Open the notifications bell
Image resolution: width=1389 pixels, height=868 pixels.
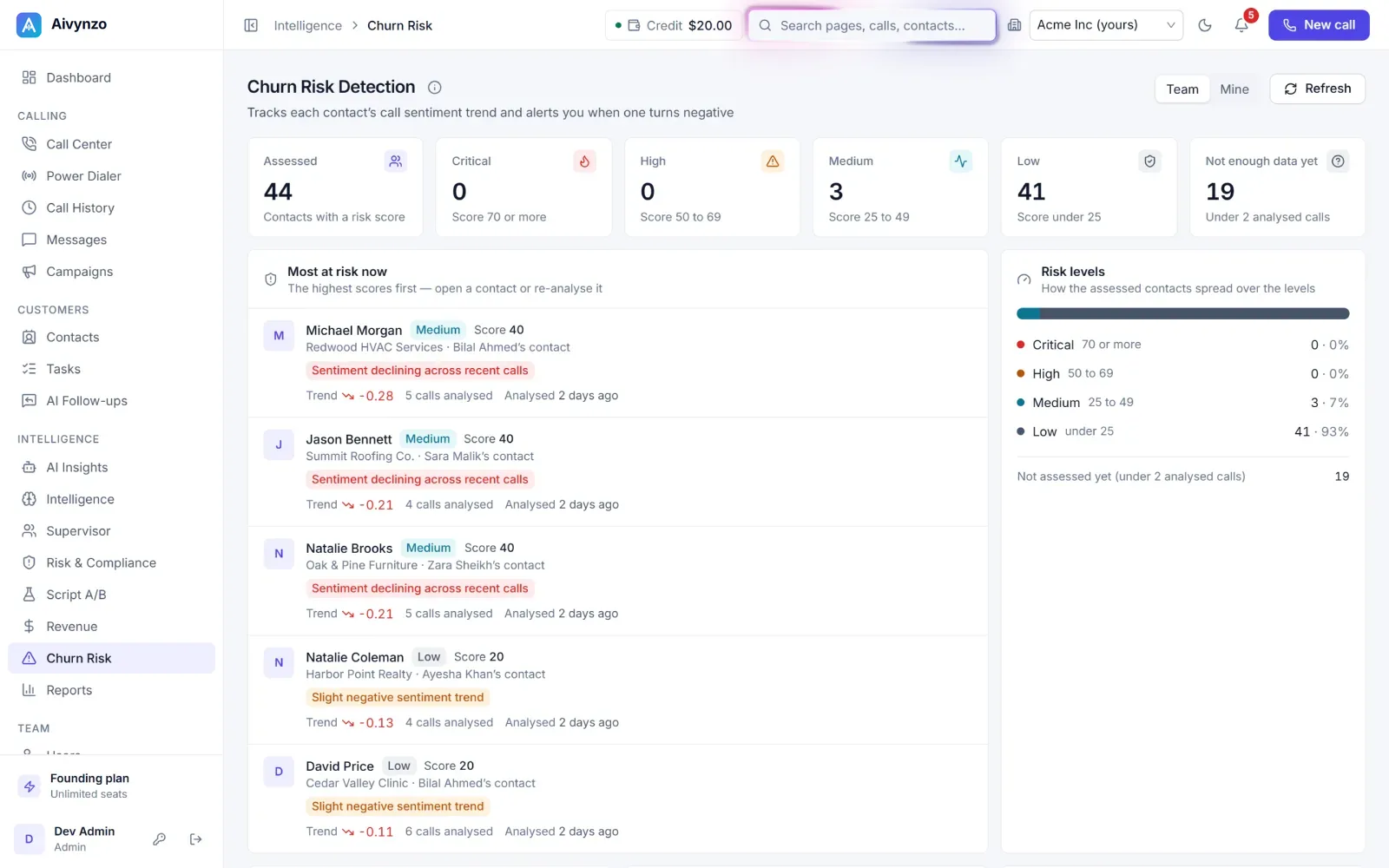pos(1241,25)
